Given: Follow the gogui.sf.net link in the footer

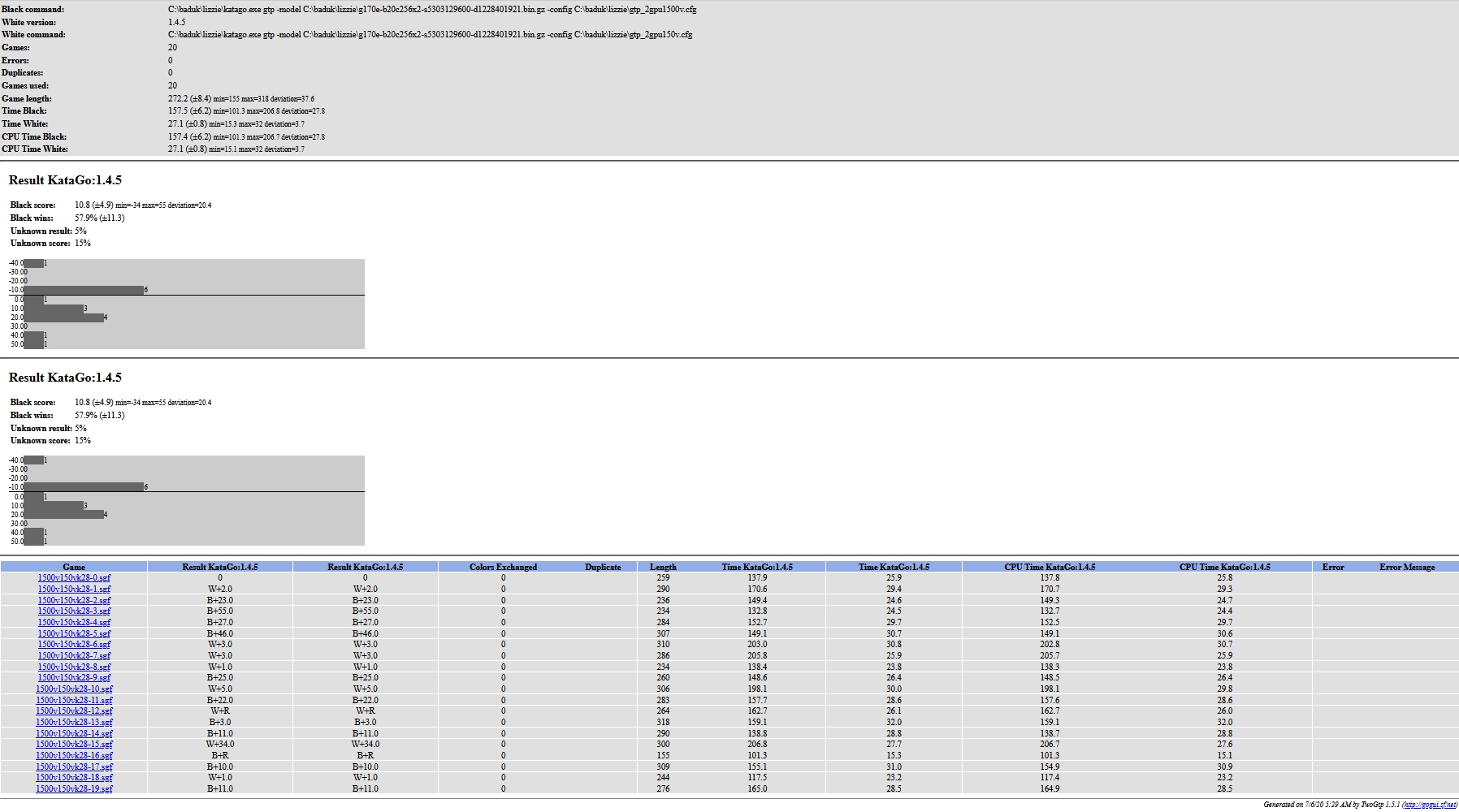Looking at the screenshot, I should coord(1429,805).
